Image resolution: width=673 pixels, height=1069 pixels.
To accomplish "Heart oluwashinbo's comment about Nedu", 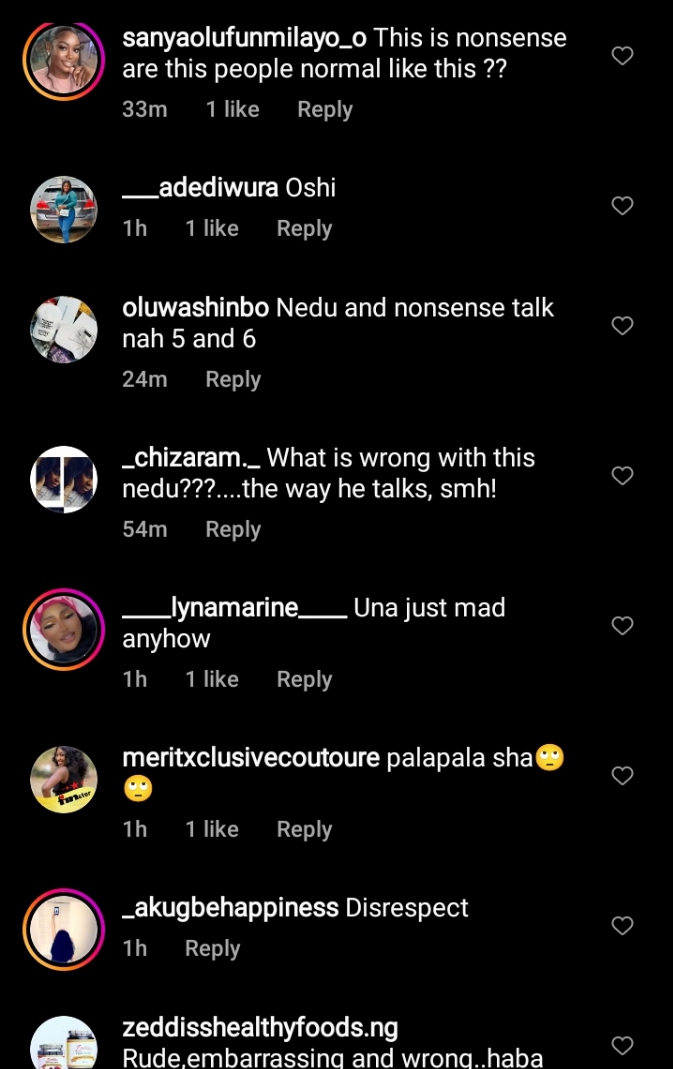I will [622, 326].
